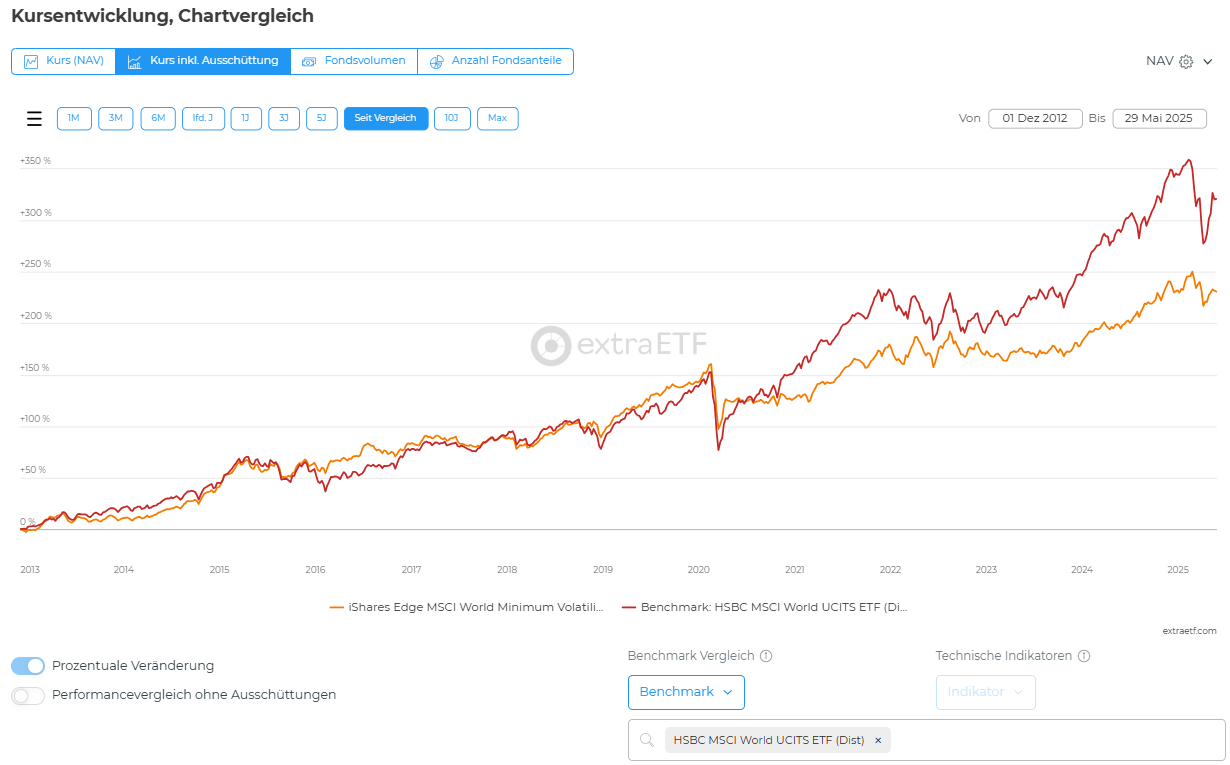This screenshot has width=1230, height=765.
Task: Click info icon beside Technische Indikatoren
Action: click(1084, 656)
